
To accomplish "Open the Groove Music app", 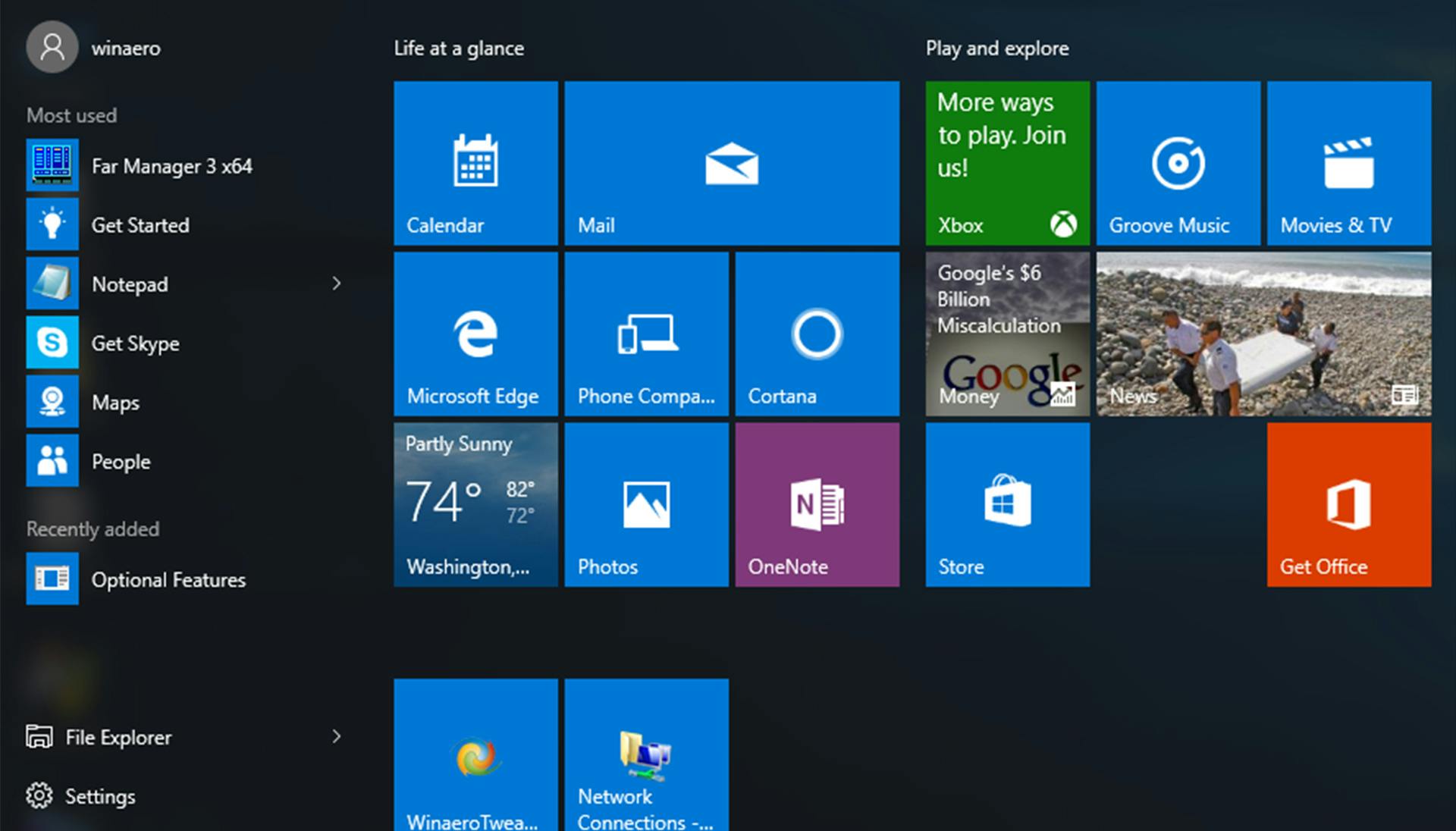I will coord(1177,163).
